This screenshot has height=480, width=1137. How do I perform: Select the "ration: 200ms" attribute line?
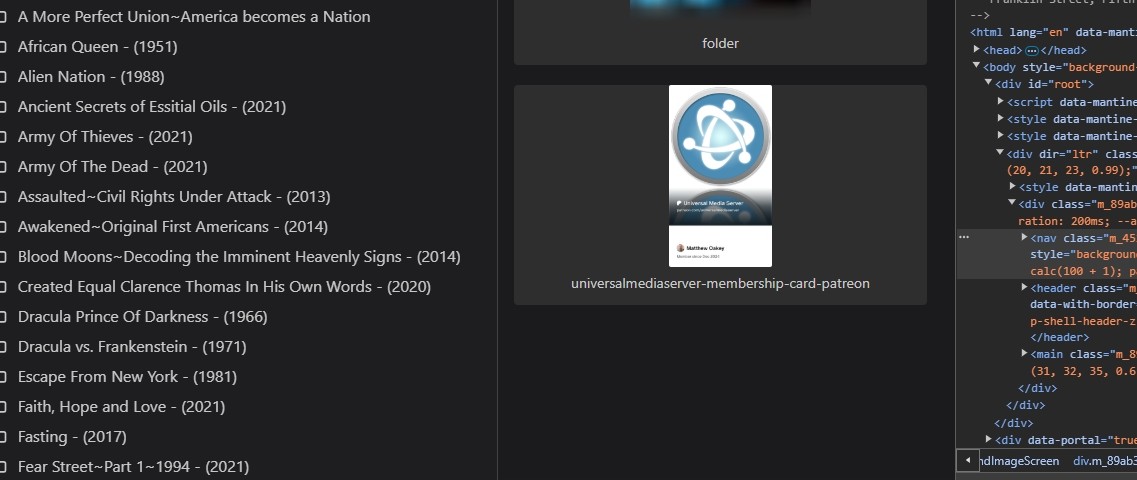(x=1078, y=220)
